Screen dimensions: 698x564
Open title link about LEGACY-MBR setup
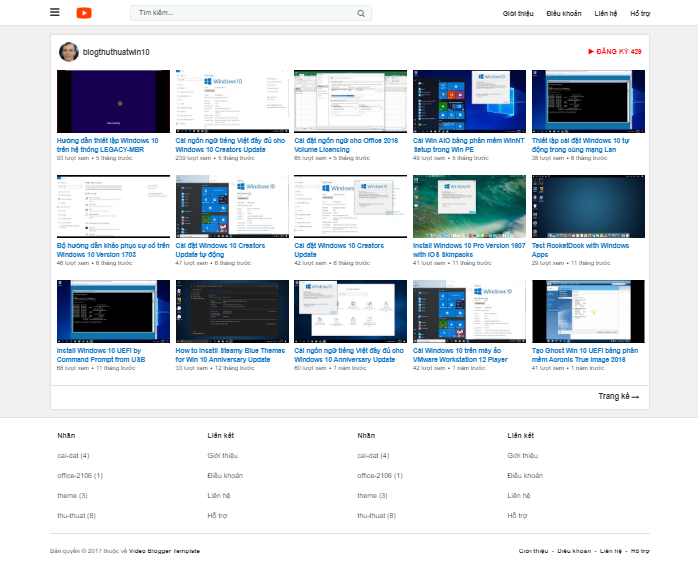107,145
